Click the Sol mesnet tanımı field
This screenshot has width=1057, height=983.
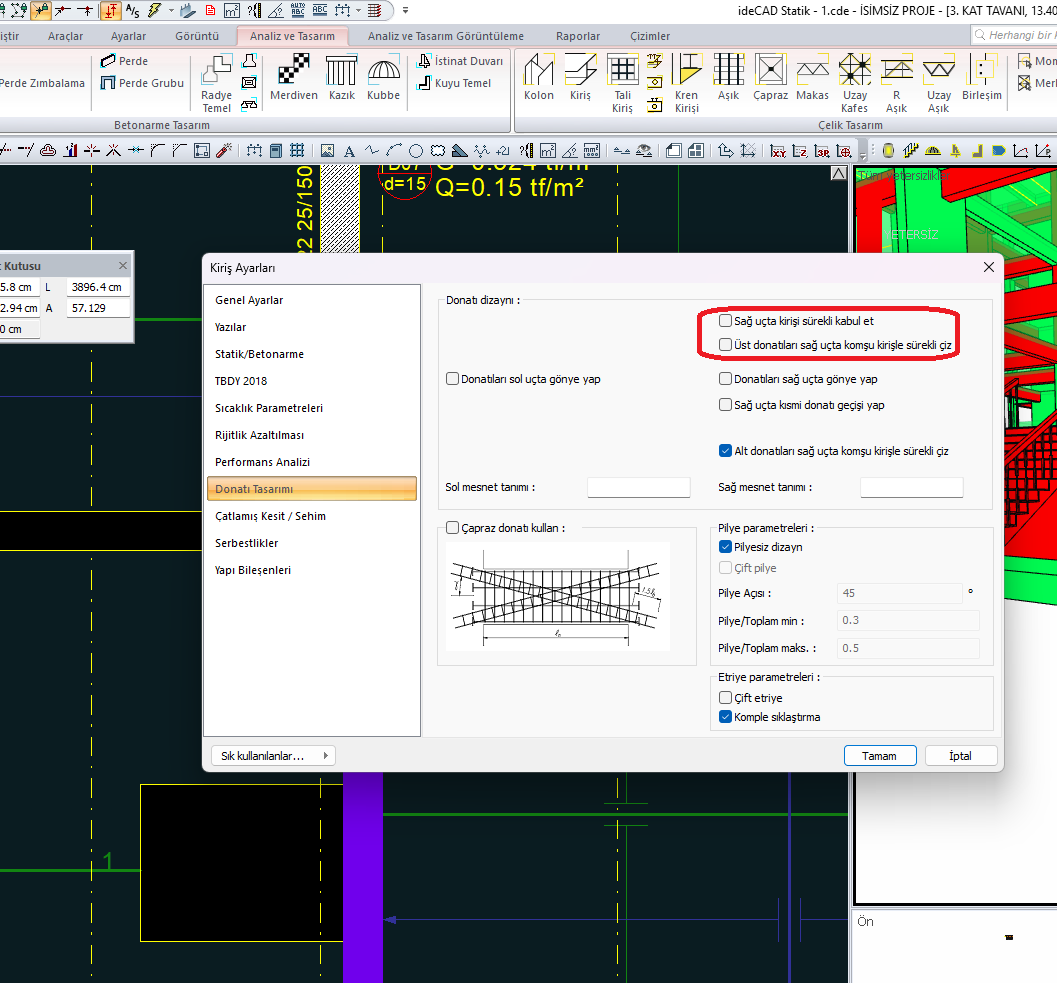638,487
